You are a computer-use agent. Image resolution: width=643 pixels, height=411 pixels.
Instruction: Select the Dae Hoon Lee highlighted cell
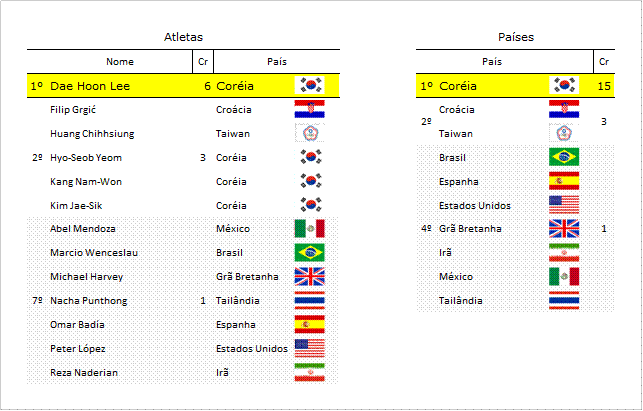point(90,86)
